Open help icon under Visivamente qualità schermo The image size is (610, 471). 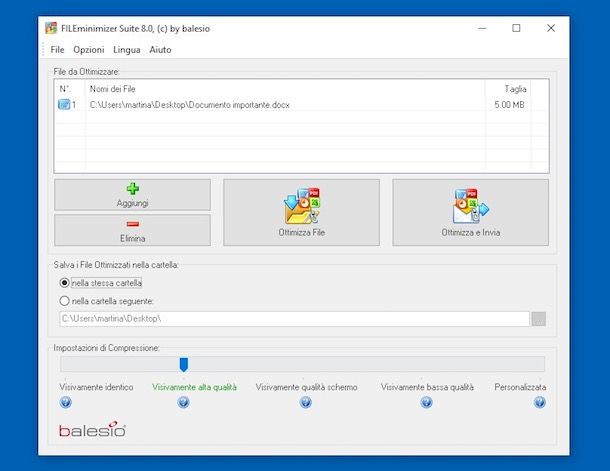(306, 402)
